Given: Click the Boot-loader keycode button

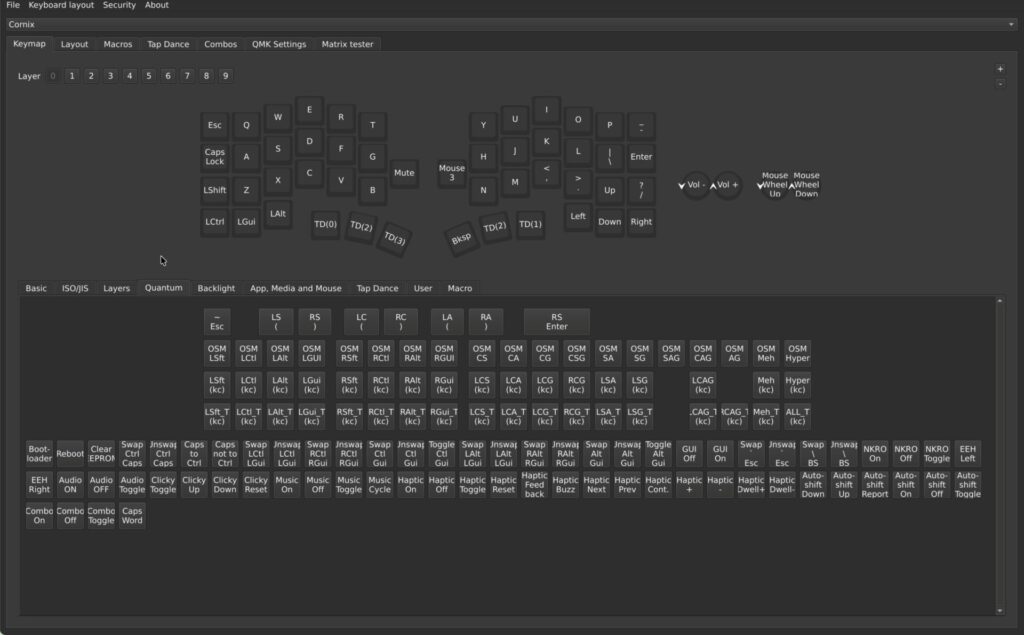Looking at the screenshot, I should [39, 453].
